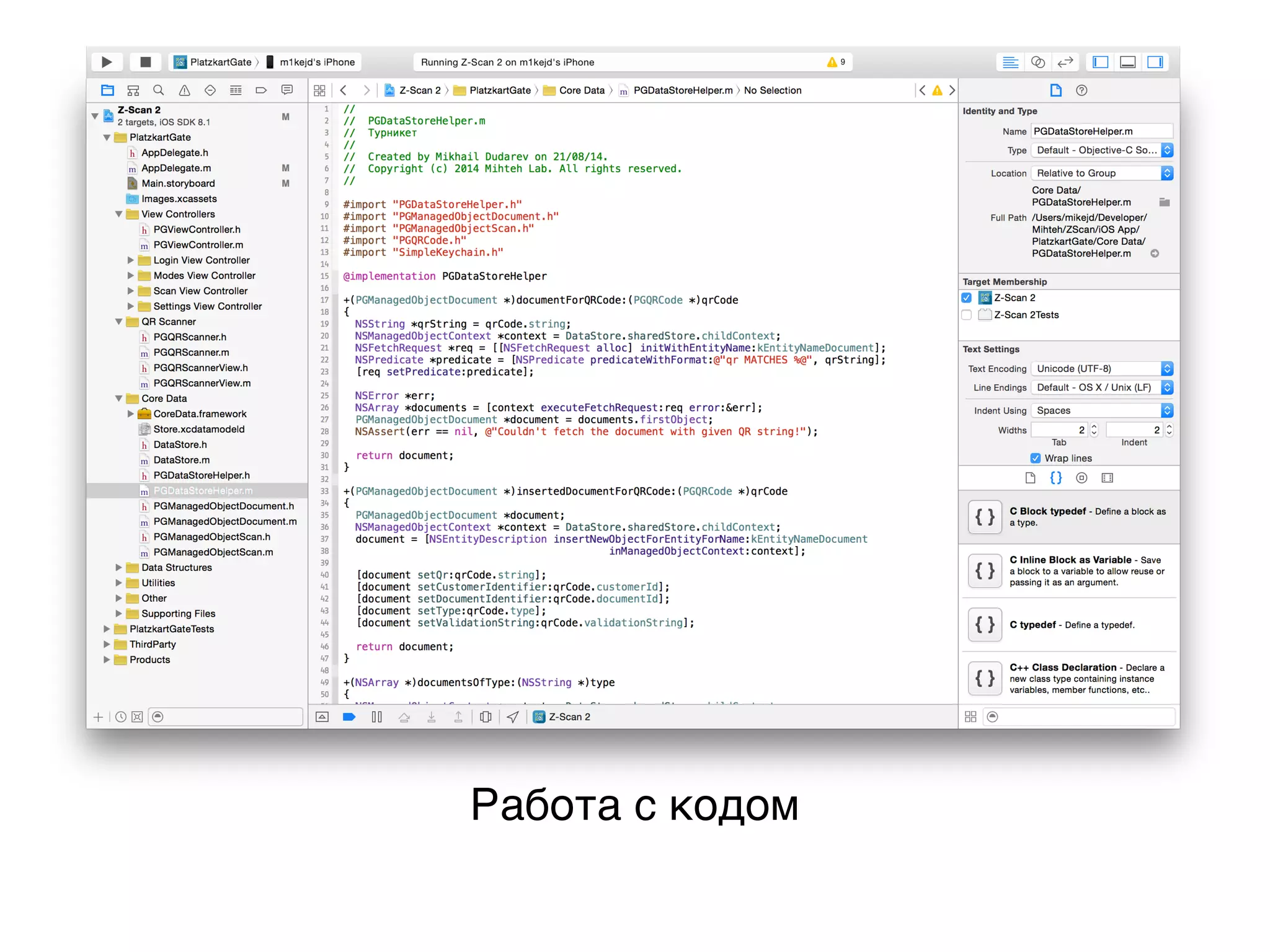The width and height of the screenshot is (1270, 952).
Task: Open the Text Encoding dropdown
Action: tap(1102, 369)
